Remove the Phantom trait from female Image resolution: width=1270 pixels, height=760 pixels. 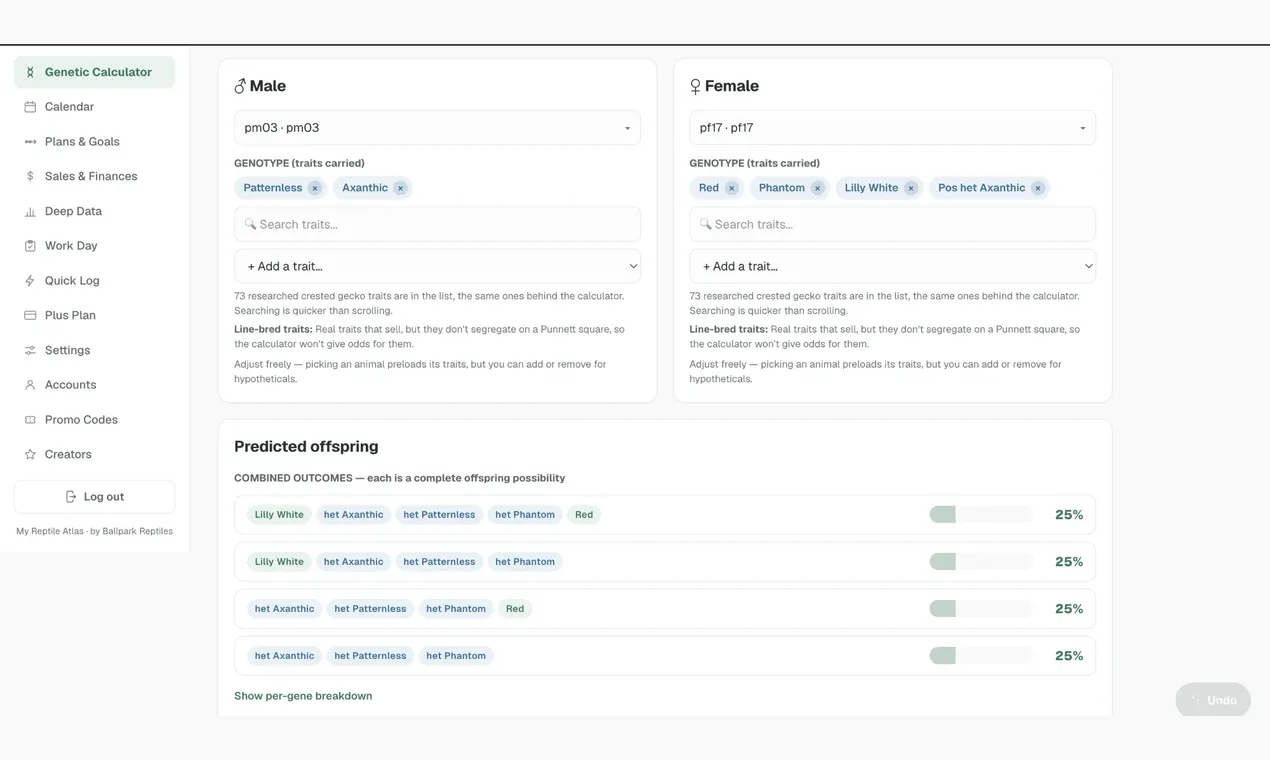coord(817,188)
